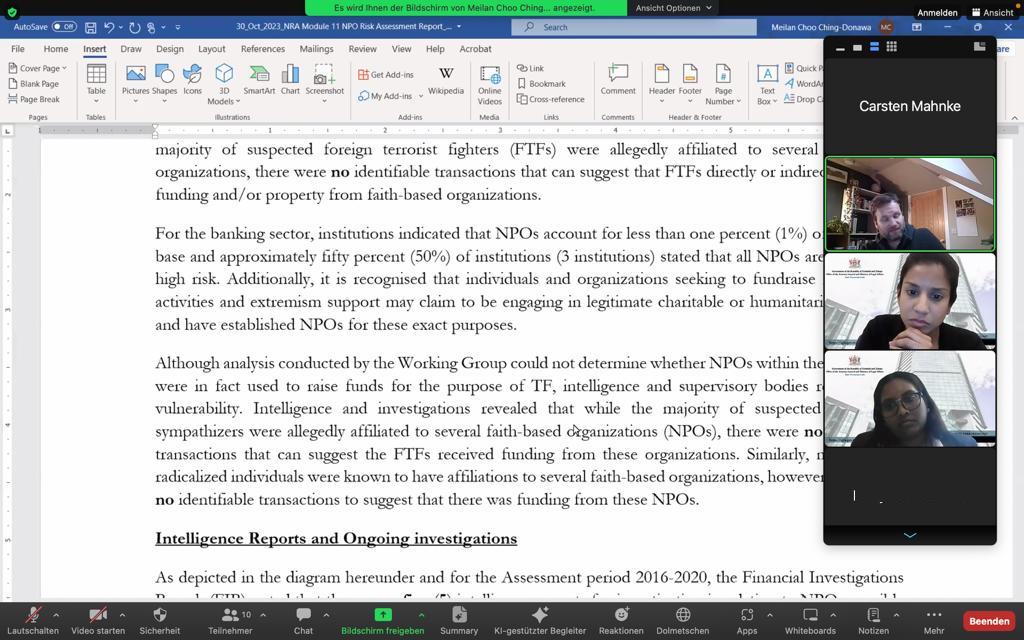The image size is (1024, 640).
Task: Open the Footer dropdown
Action: (690, 84)
